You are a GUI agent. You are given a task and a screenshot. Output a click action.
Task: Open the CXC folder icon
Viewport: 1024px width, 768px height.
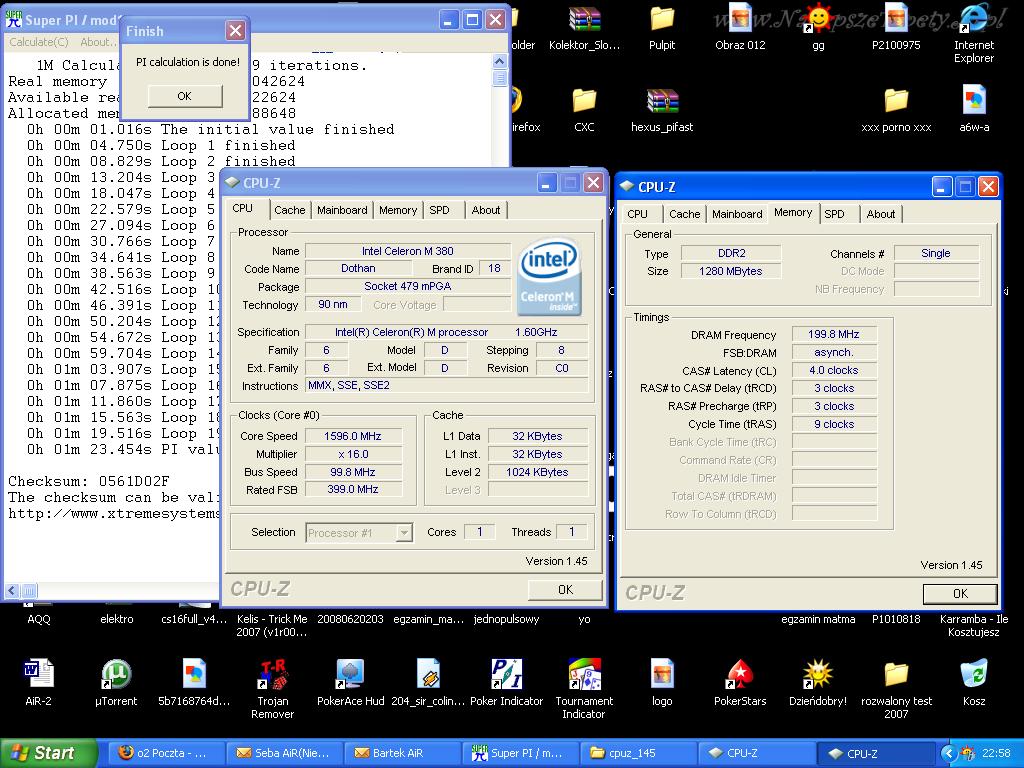pos(584,101)
